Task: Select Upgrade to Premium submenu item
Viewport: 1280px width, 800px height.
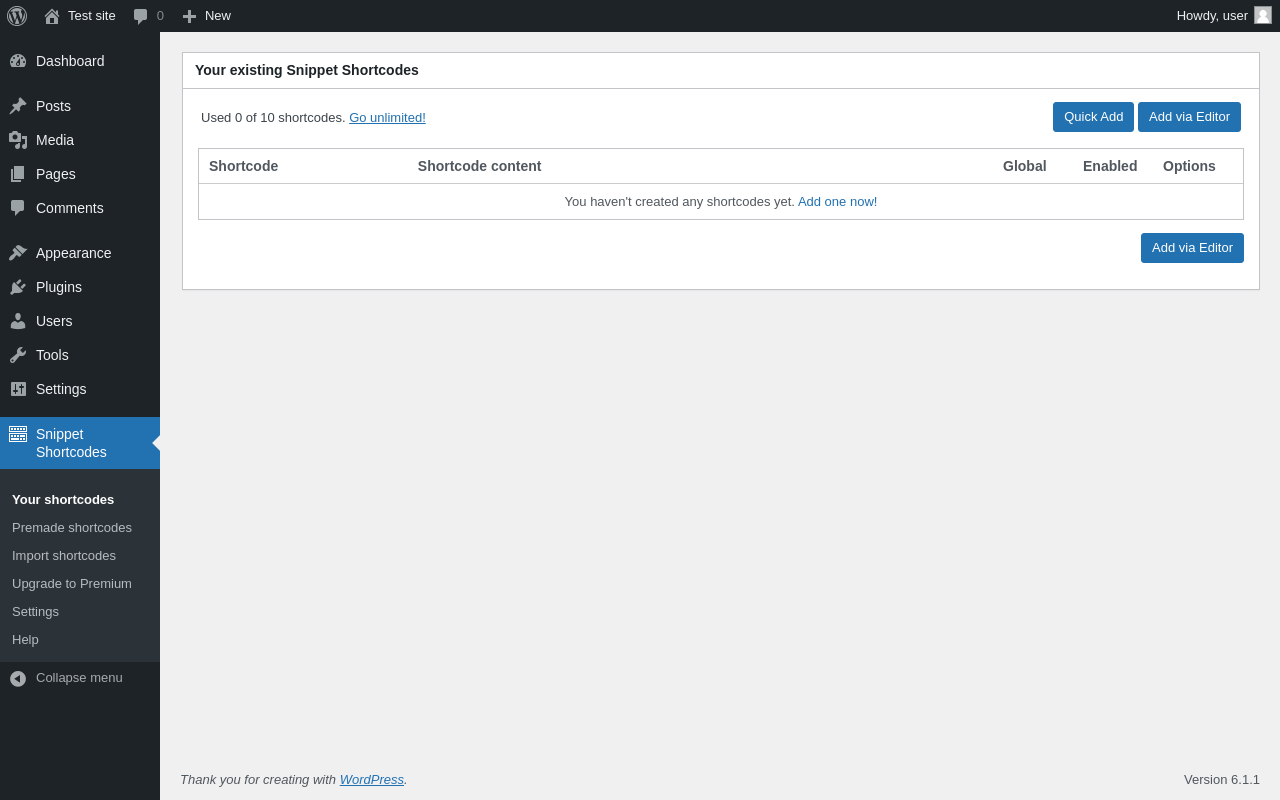Action: pyautogui.click(x=72, y=584)
